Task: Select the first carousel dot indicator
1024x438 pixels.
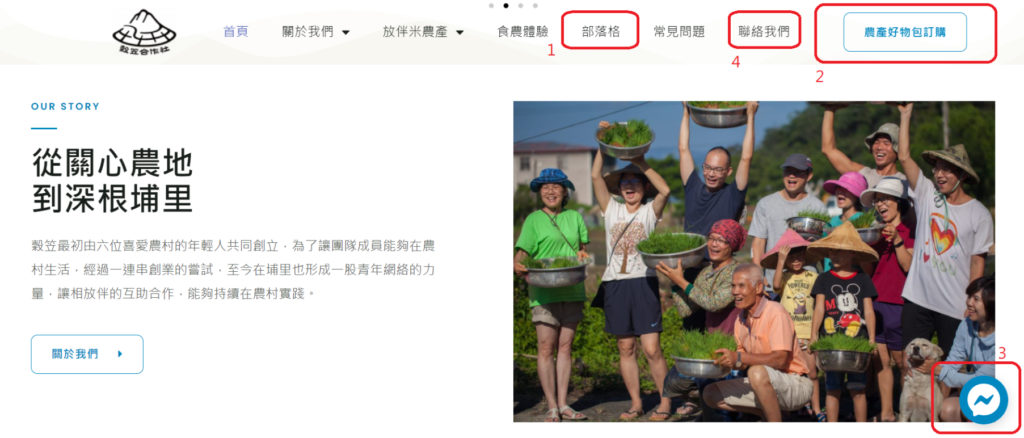Action: [x=491, y=5]
